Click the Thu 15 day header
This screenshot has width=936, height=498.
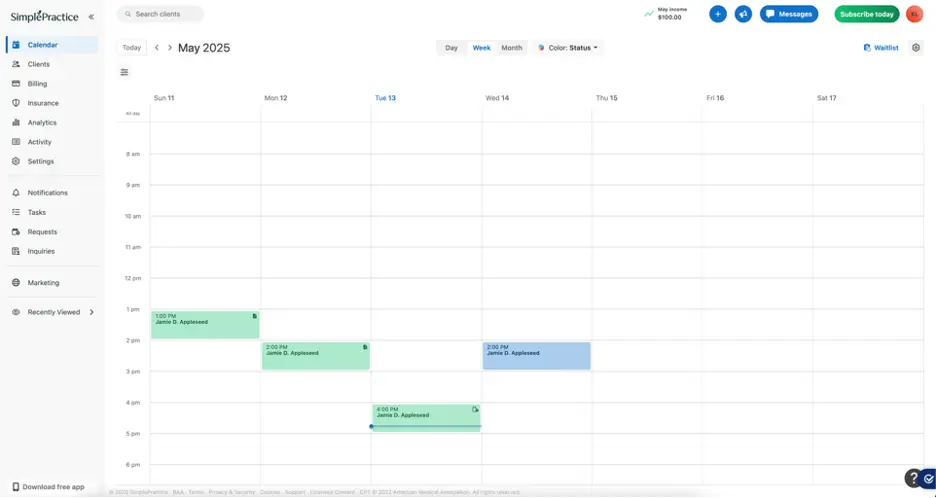pyautogui.click(x=606, y=98)
